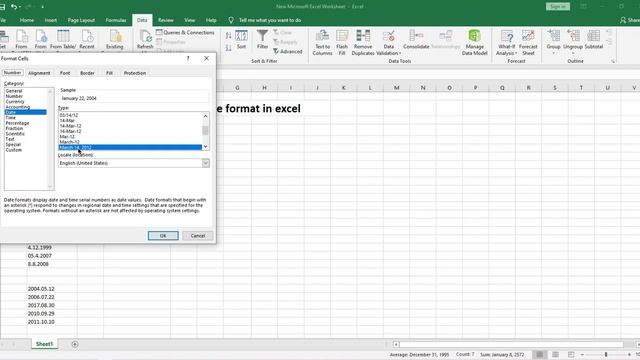The height and width of the screenshot is (360, 640).
Task: Click the Flash Fill icon
Action: 342,42
